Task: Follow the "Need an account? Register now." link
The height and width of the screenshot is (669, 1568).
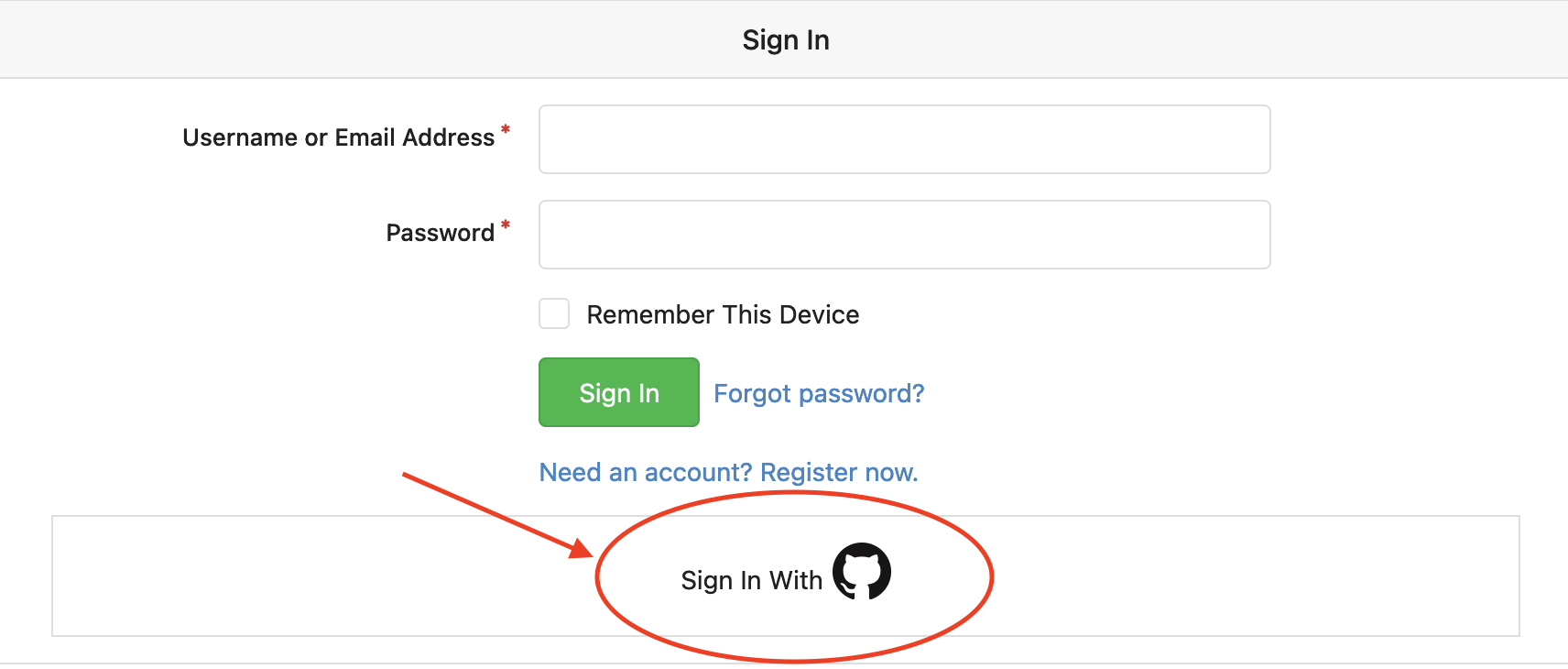Action: point(728,472)
